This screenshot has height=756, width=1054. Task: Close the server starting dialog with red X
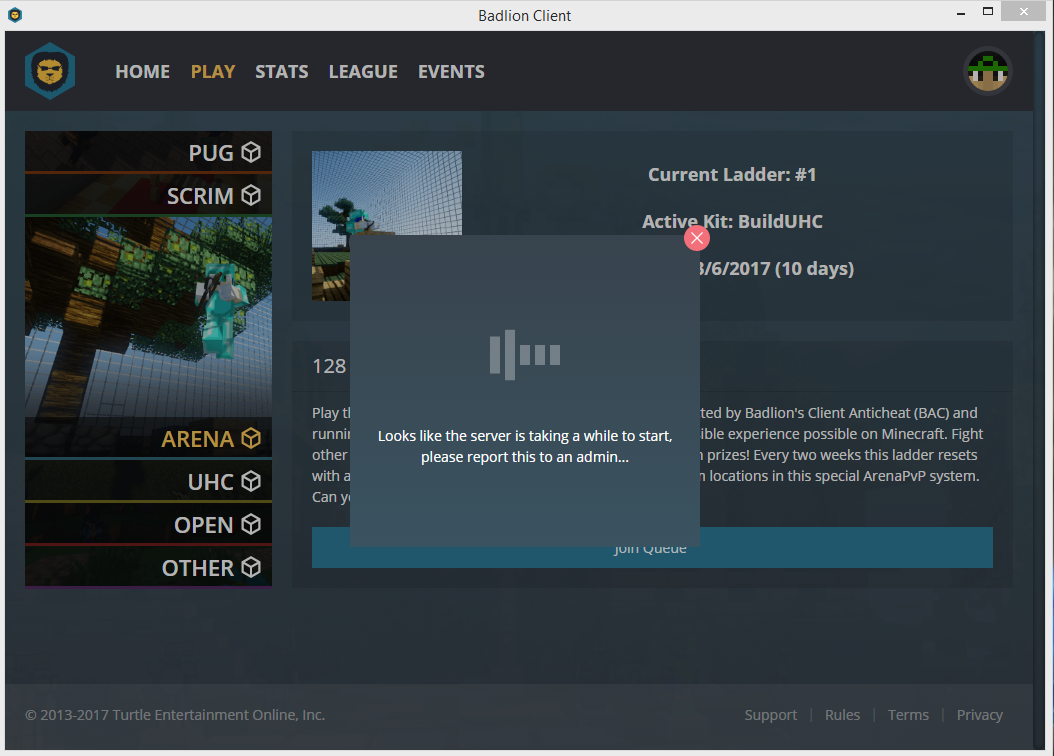pyautogui.click(x=697, y=238)
